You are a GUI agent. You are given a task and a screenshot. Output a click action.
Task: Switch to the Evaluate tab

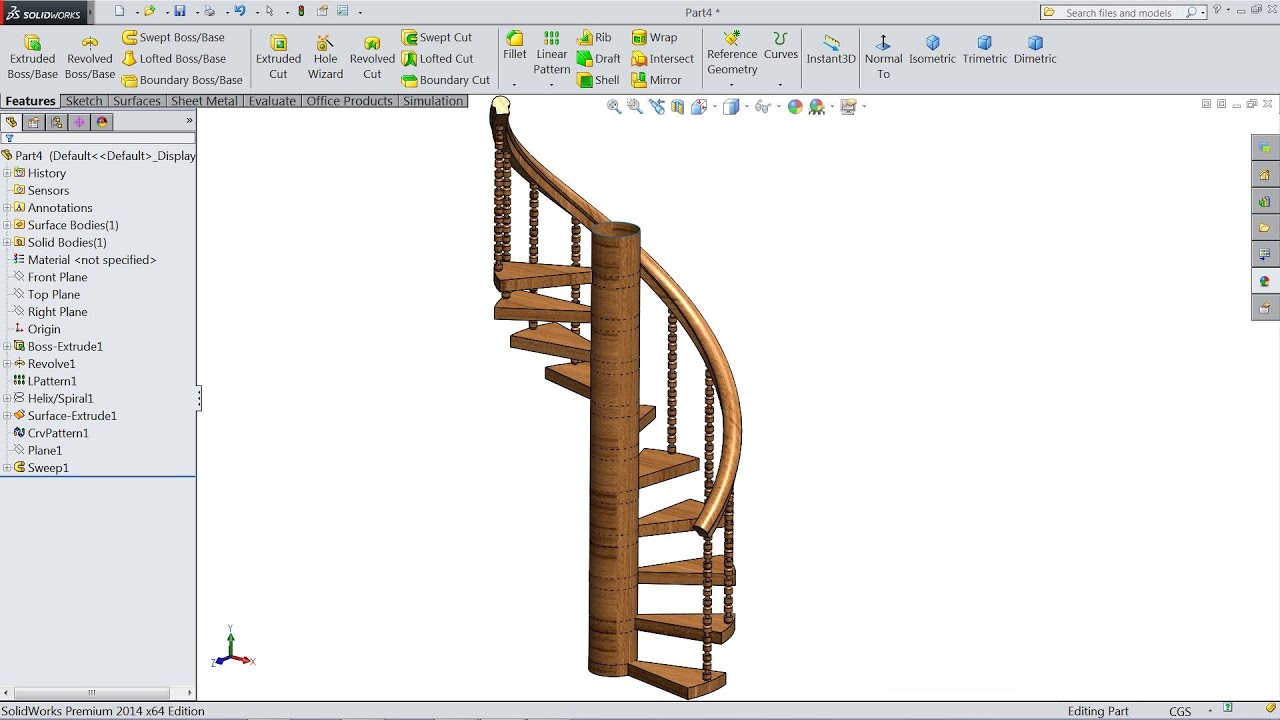point(272,101)
